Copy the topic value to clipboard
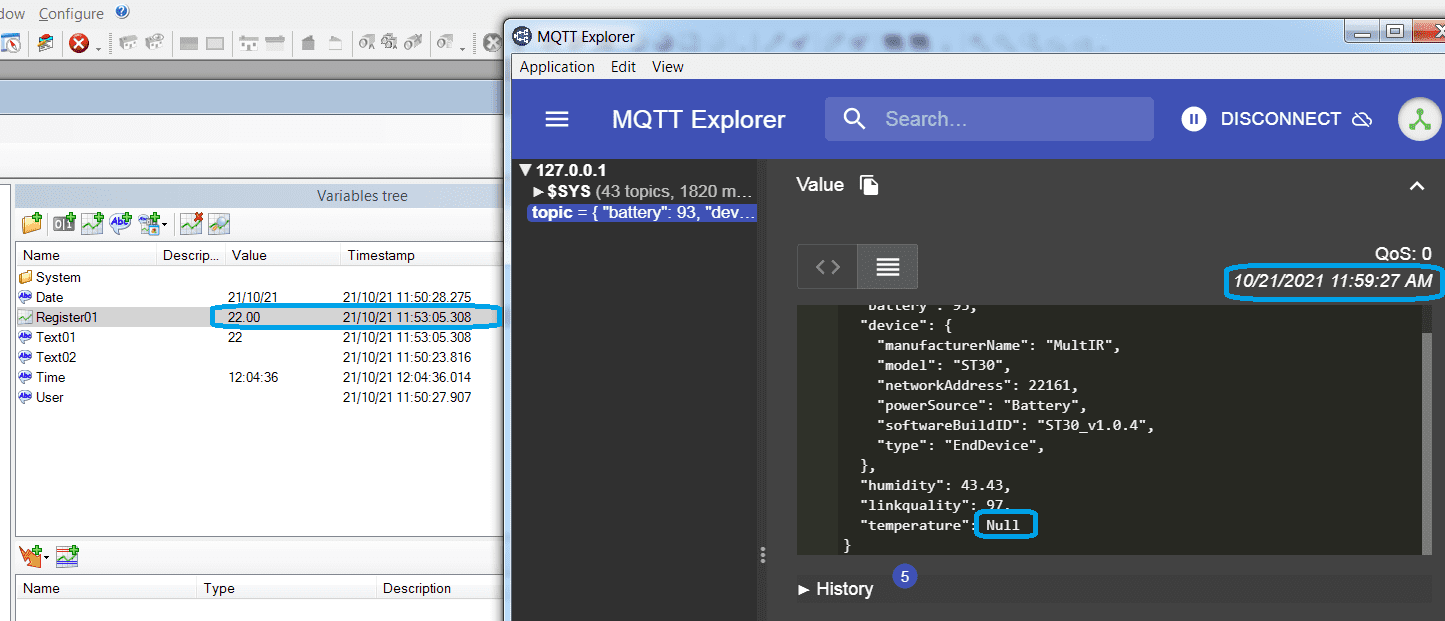 (869, 185)
